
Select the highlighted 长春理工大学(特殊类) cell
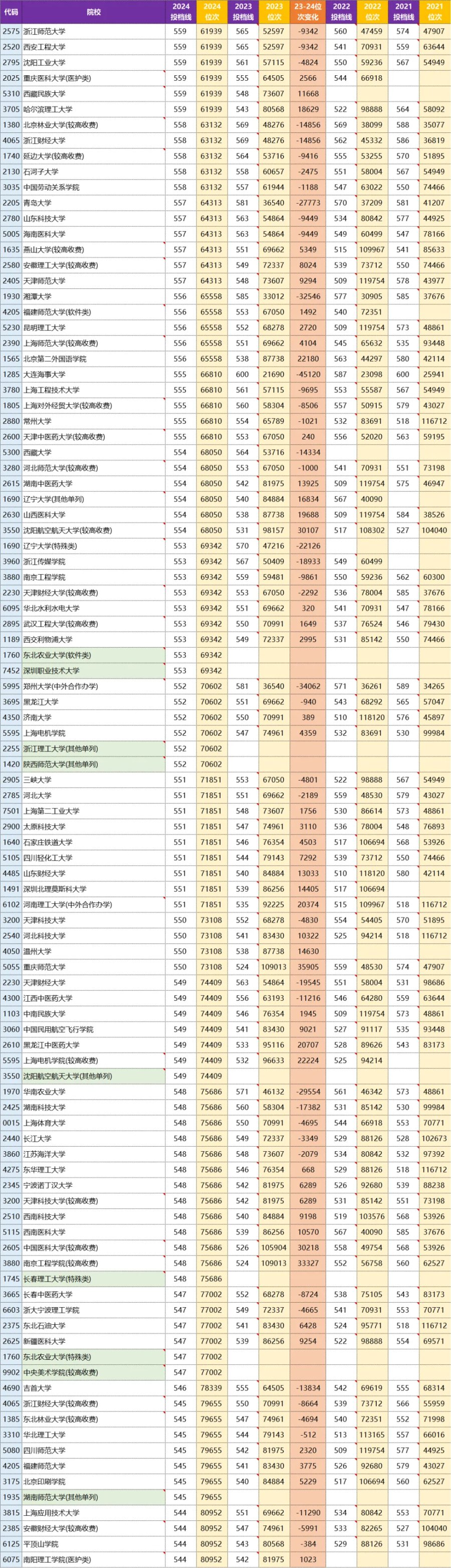coord(94,1279)
